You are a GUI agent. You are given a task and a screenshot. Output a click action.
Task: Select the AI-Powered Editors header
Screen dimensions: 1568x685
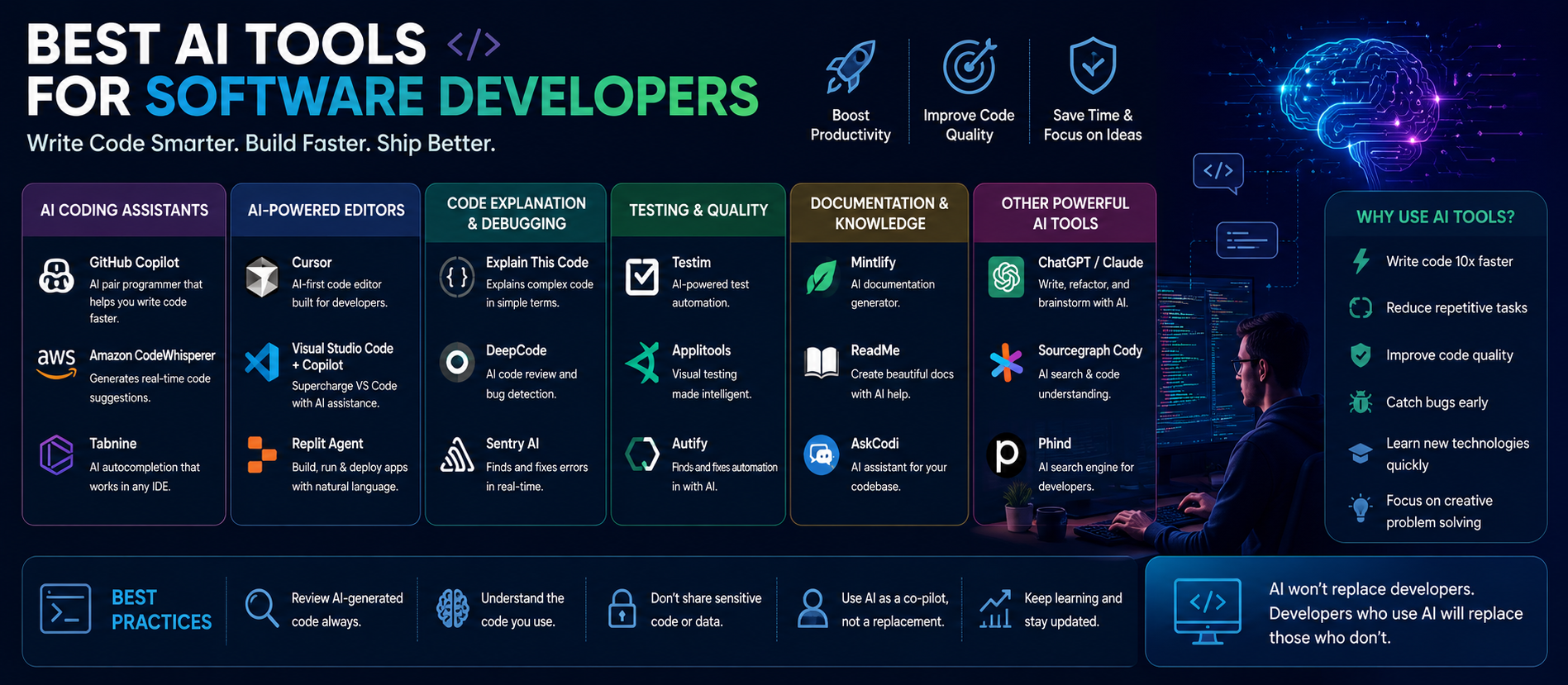click(x=326, y=210)
